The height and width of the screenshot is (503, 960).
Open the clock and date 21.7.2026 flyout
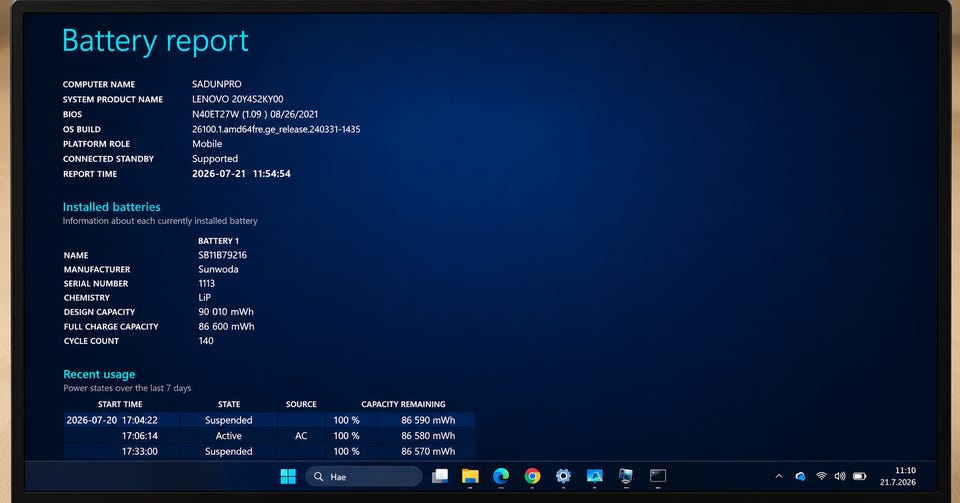[x=898, y=476]
